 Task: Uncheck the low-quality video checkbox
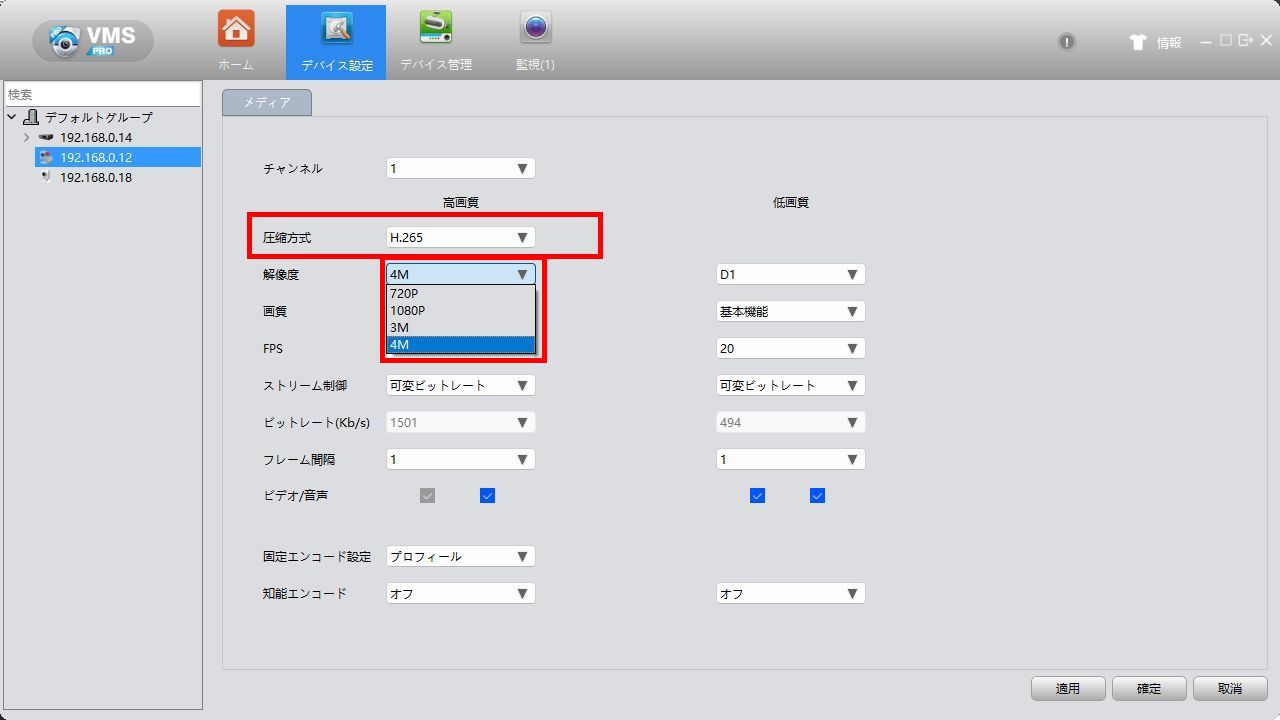[x=757, y=496]
